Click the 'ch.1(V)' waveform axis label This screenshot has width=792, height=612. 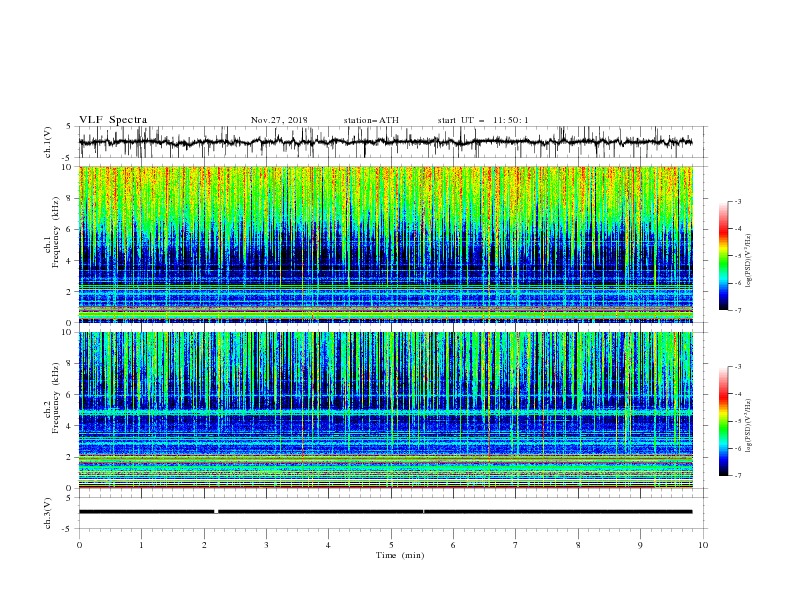coord(48,142)
